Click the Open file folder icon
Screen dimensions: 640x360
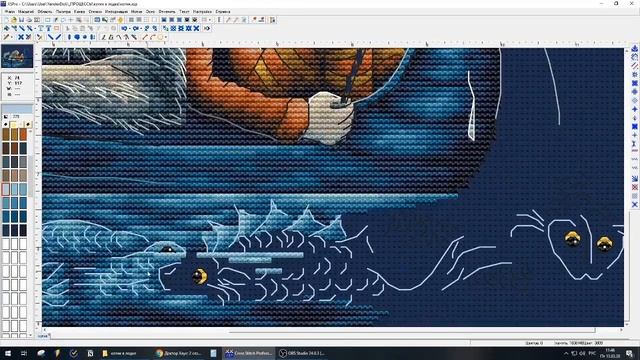click(13, 20)
